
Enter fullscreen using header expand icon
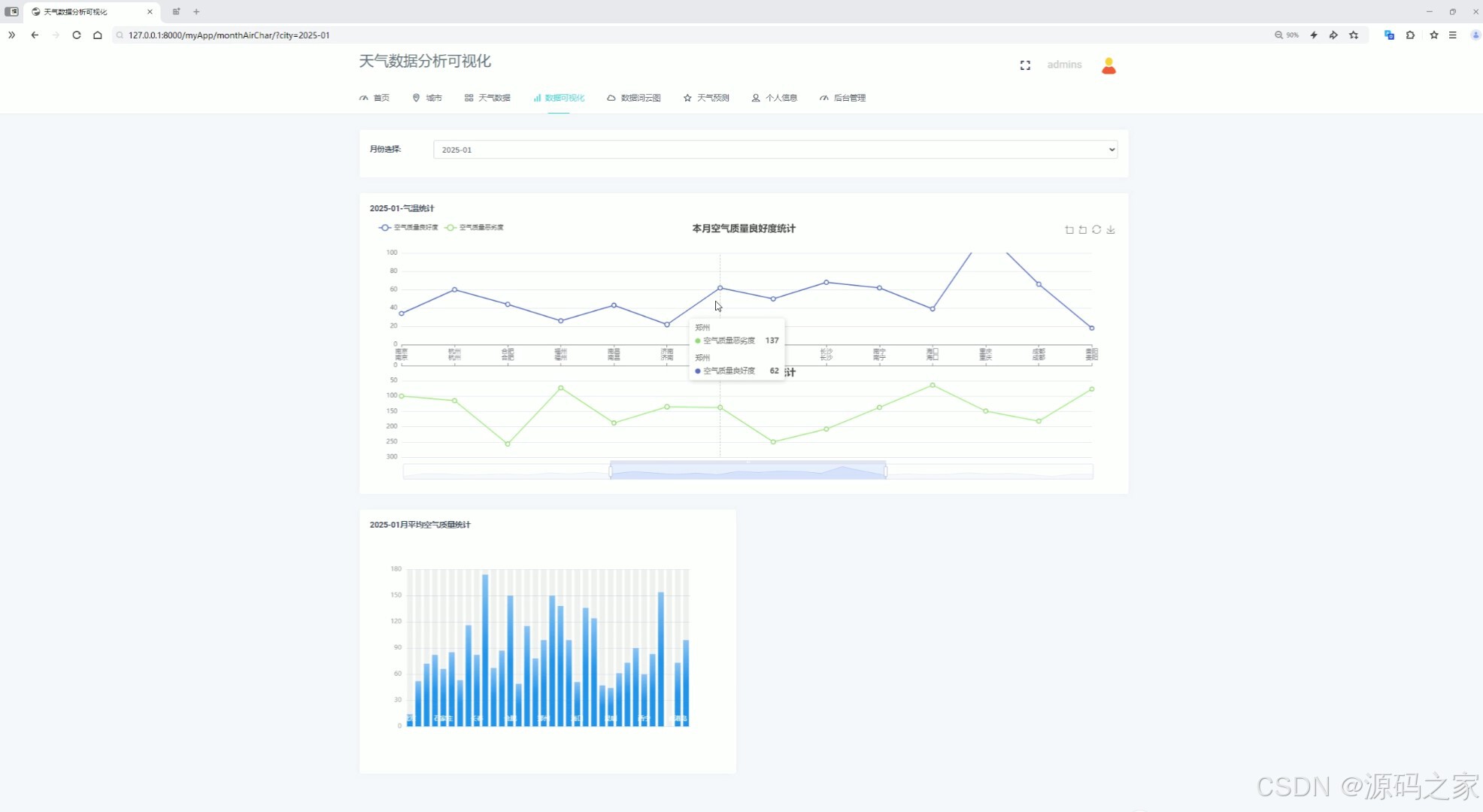1025,65
